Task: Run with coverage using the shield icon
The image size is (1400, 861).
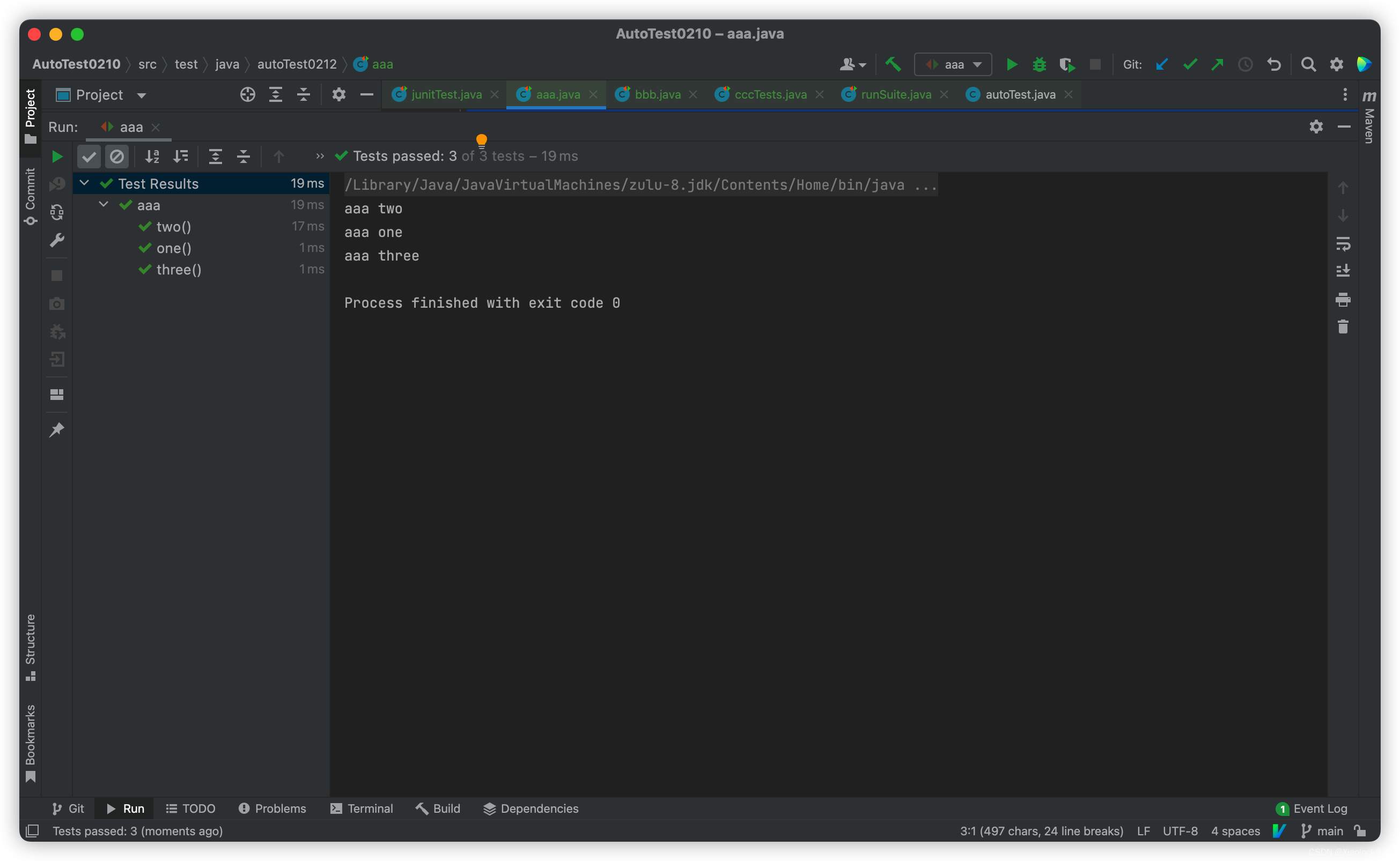Action: pyautogui.click(x=1067, y=64)
